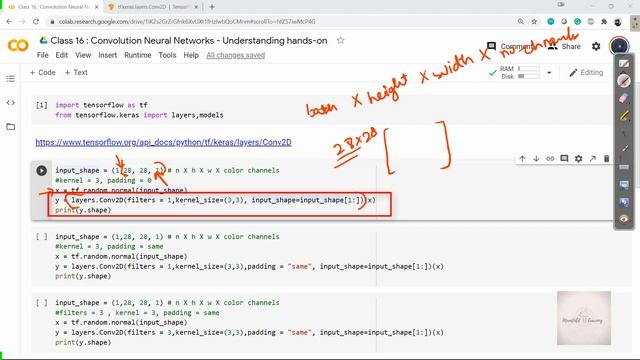Screen dimensions: 640x360
Task: Go back in browser history
Action: (x=9, y=22)
